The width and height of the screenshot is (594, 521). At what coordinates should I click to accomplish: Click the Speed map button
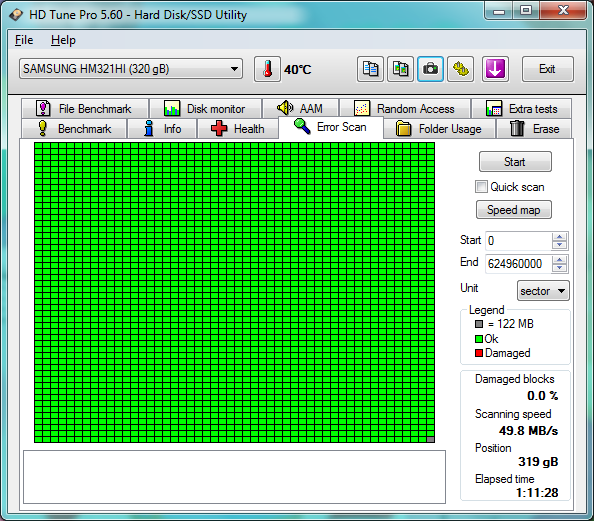coord(513,210)
